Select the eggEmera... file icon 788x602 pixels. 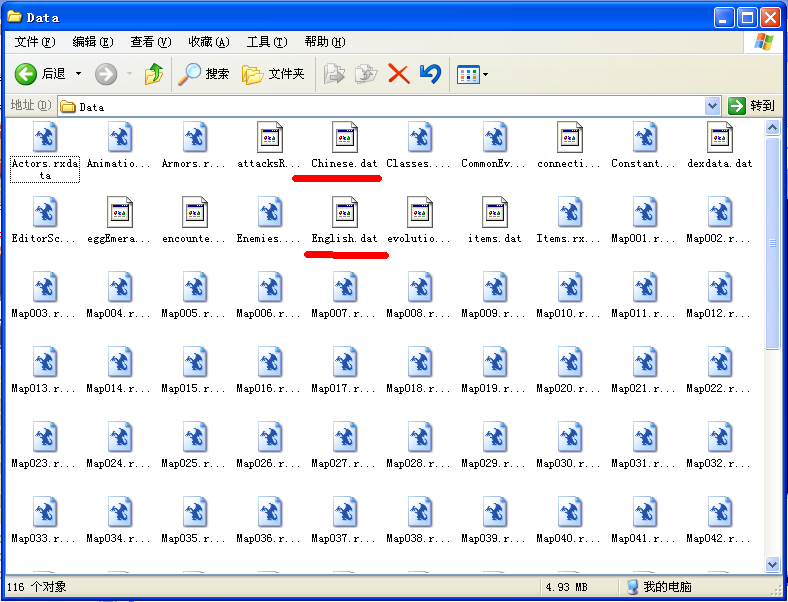tap(120, 212)
